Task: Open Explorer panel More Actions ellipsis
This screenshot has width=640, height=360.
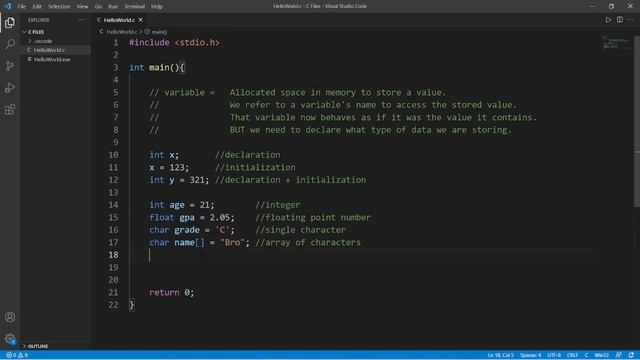Action: tap(81, 20)
